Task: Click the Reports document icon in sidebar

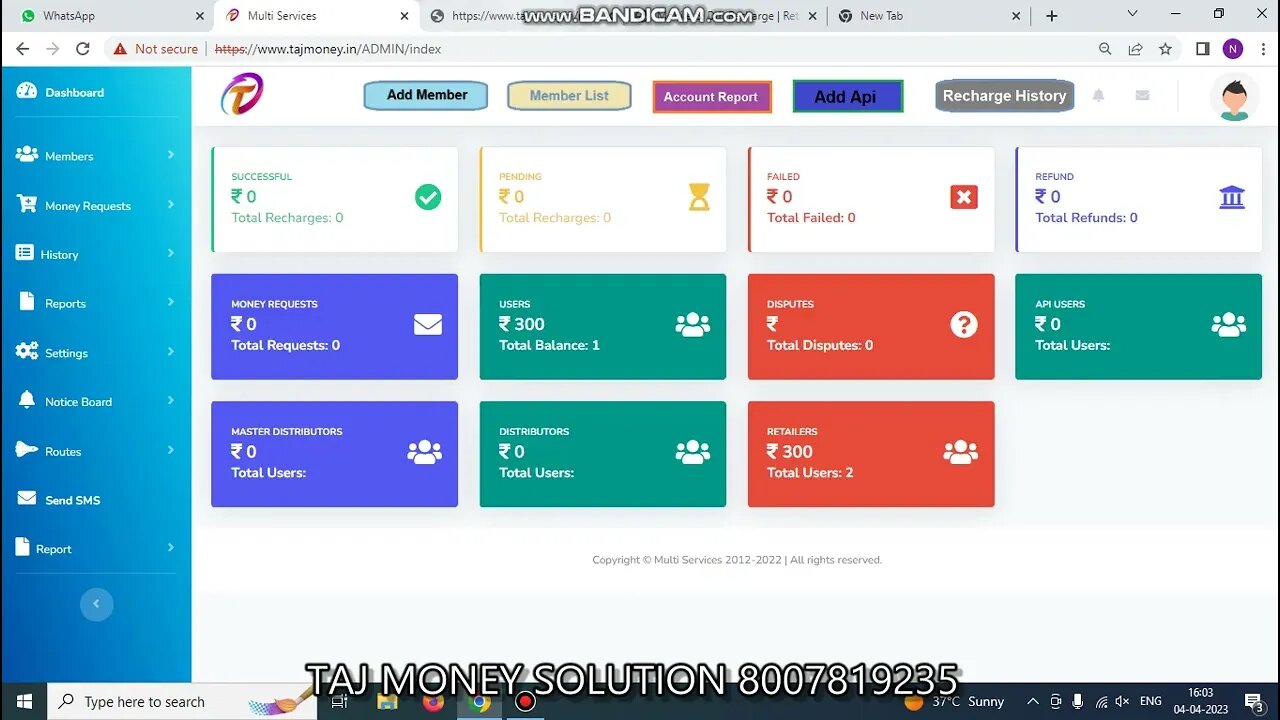Action: (26, 302)
